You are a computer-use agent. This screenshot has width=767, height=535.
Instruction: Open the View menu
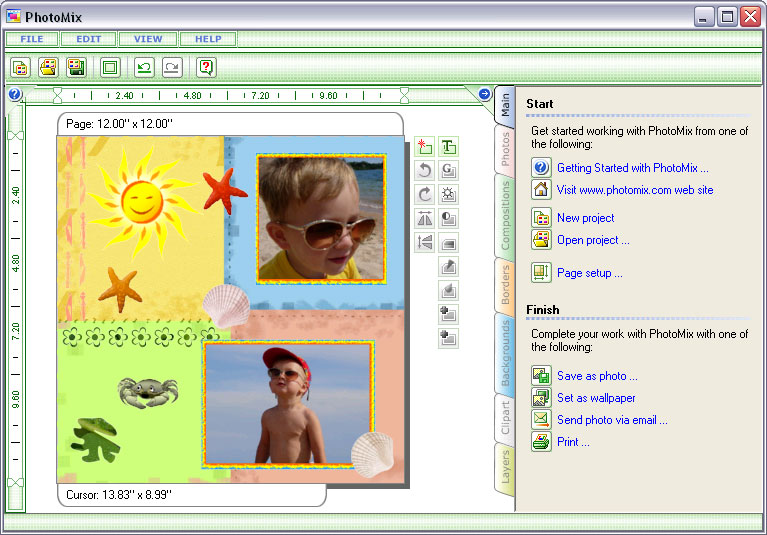[147, 39]
